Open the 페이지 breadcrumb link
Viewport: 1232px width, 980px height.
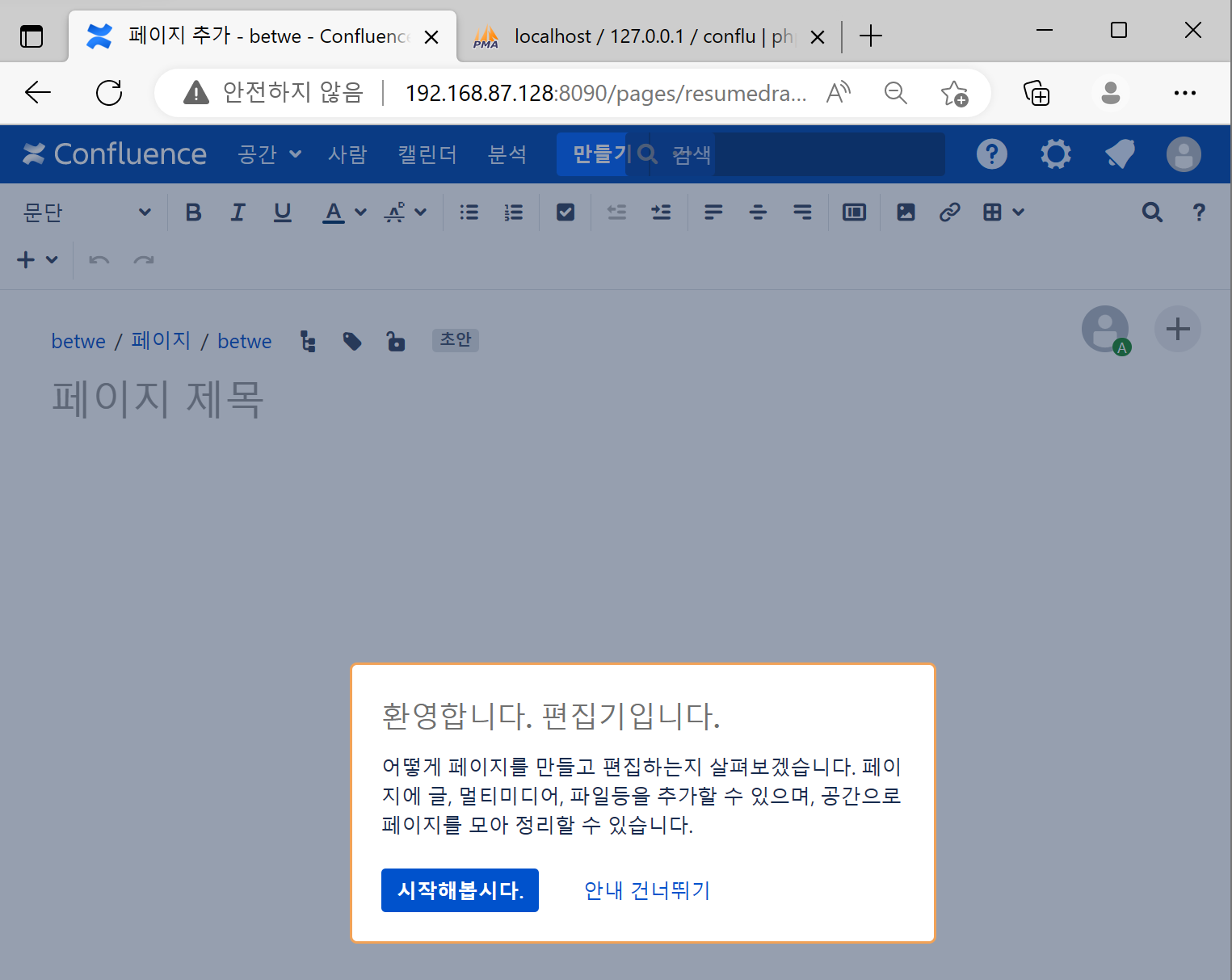coord(161,340)
